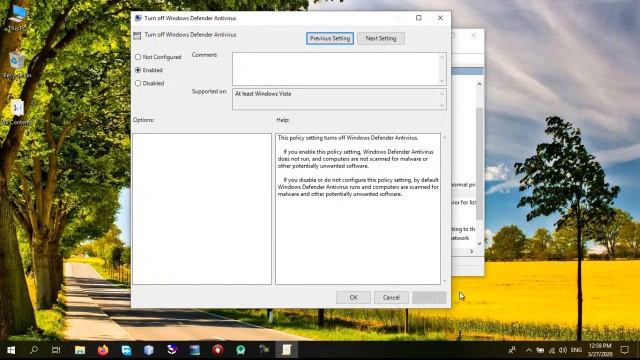The height and width of the screenshot is (360, 640).
Task: Go to the Next Setting
Action: click(x=381, y=38)
